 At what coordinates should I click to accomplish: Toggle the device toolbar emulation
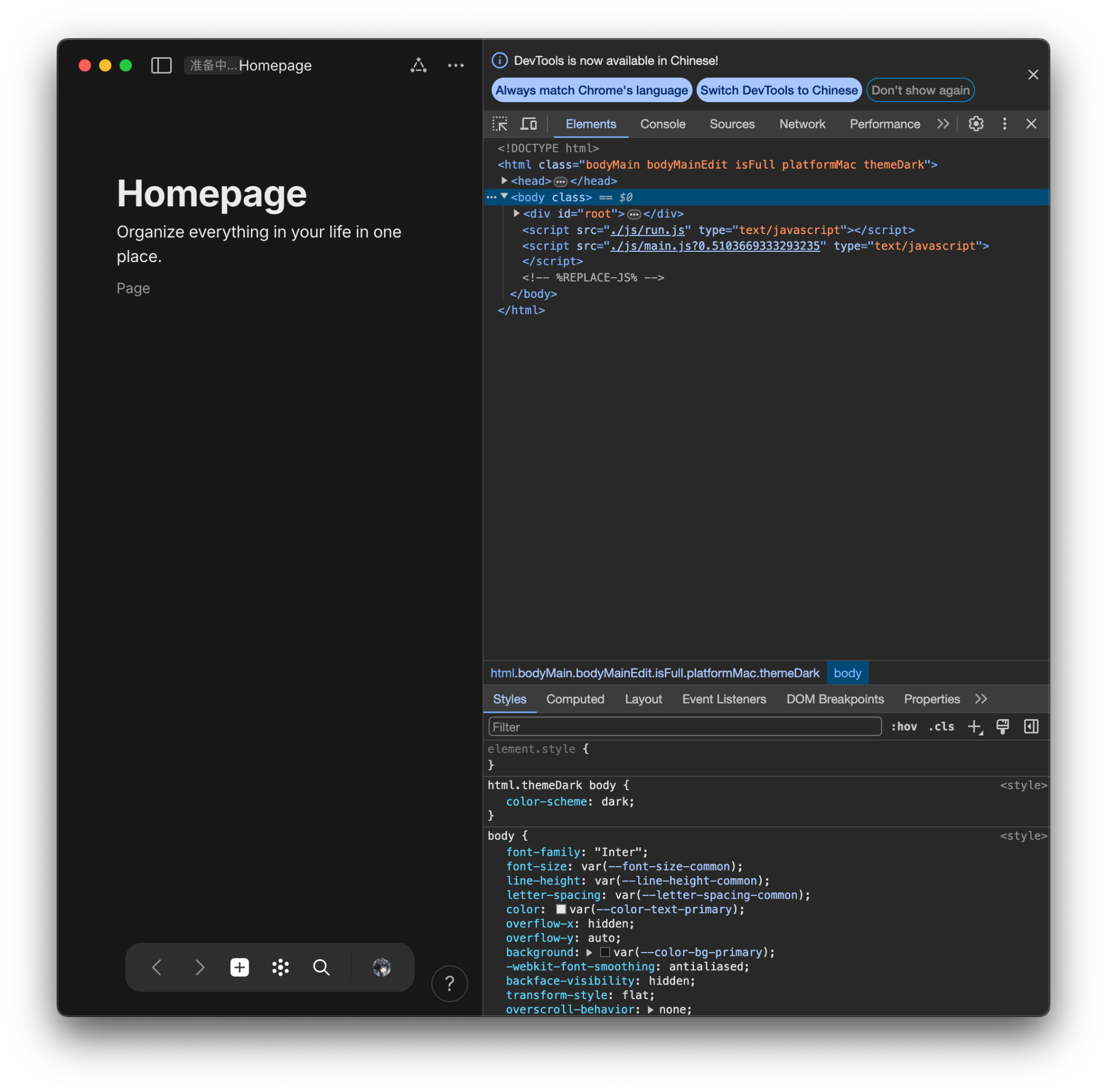coord(528,124)
